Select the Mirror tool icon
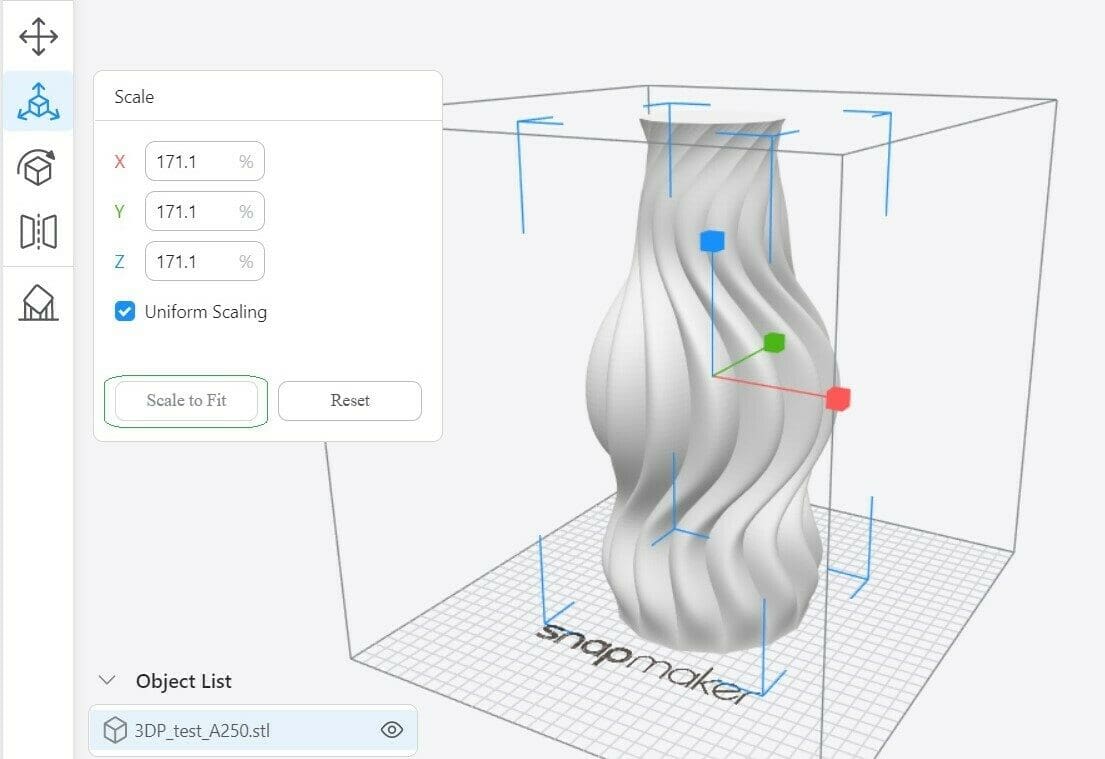Viewport: 1105px width, 759px height. point(38,231)
